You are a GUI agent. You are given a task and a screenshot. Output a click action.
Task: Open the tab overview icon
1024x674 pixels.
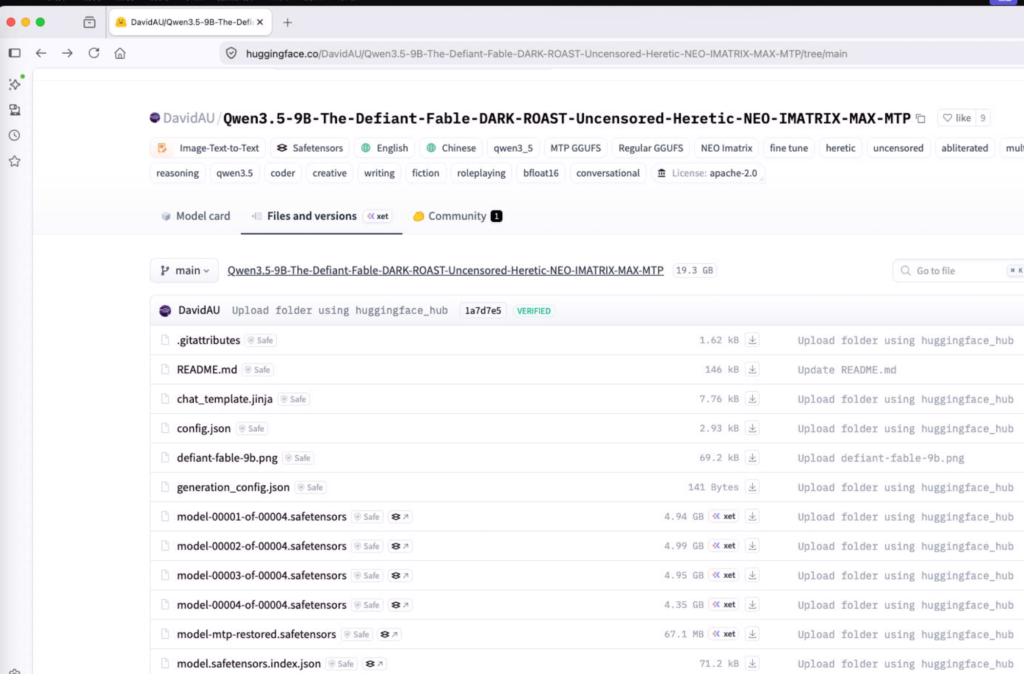[x=89, y=22]
